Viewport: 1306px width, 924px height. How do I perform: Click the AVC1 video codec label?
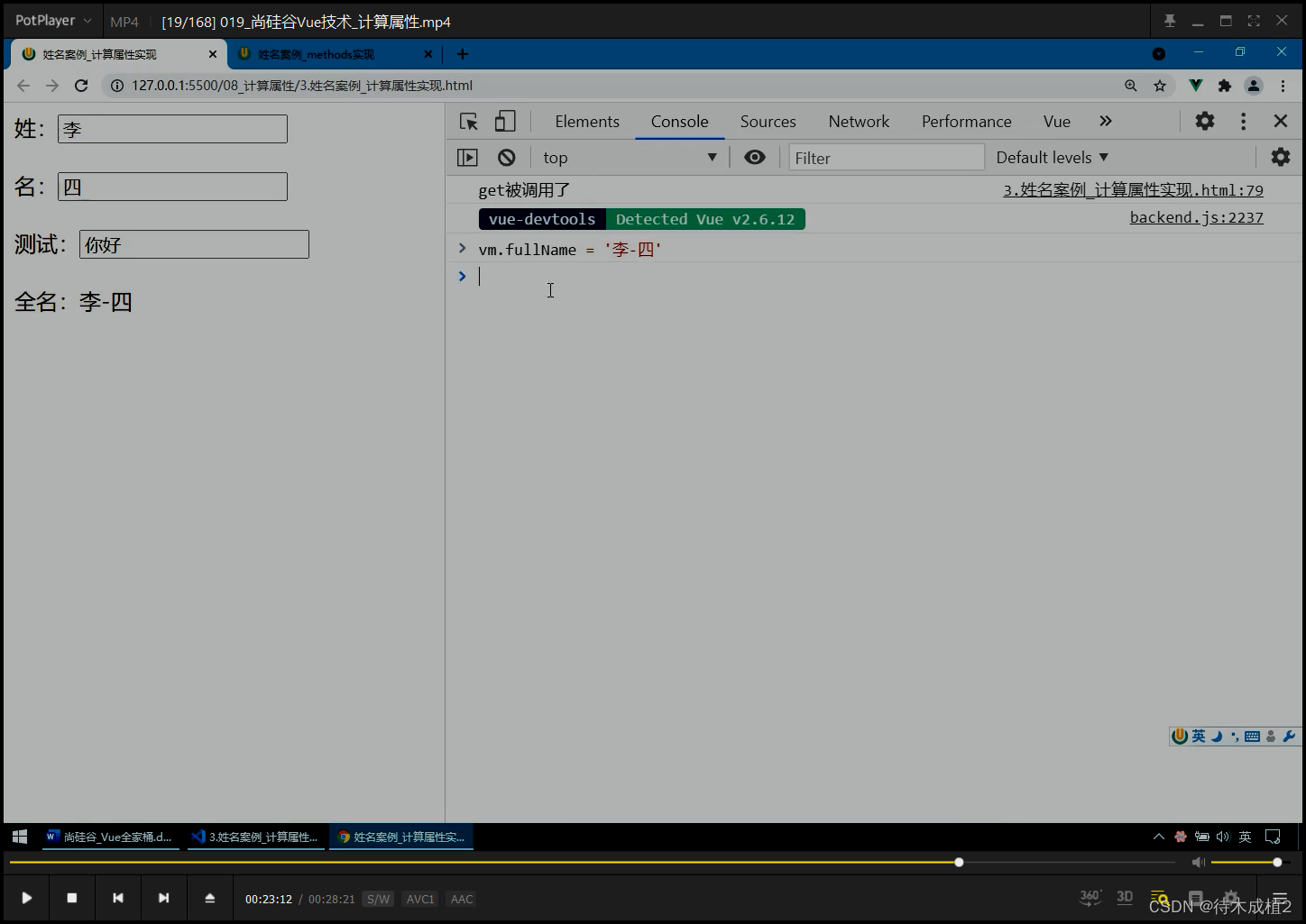[420, 899]
